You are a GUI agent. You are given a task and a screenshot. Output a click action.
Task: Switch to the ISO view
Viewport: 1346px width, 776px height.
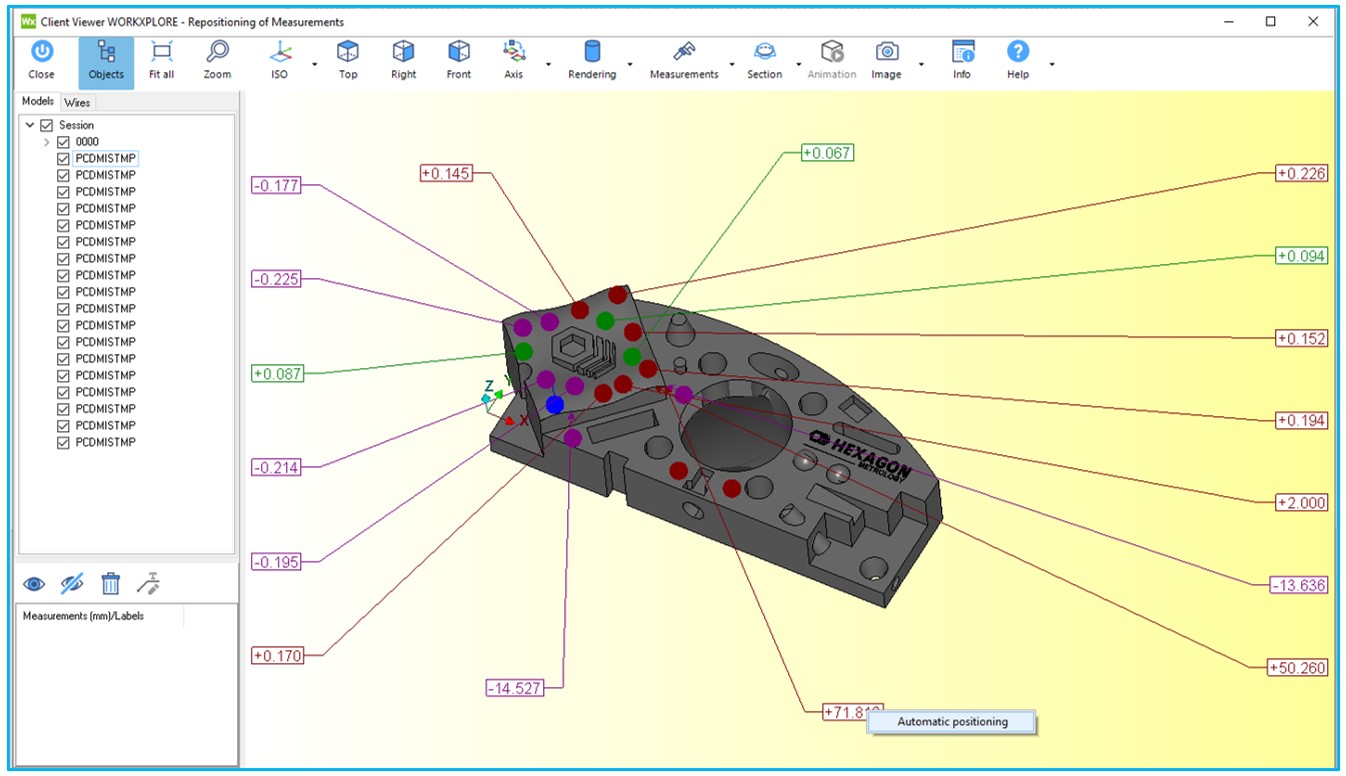[x=280, y=51]
